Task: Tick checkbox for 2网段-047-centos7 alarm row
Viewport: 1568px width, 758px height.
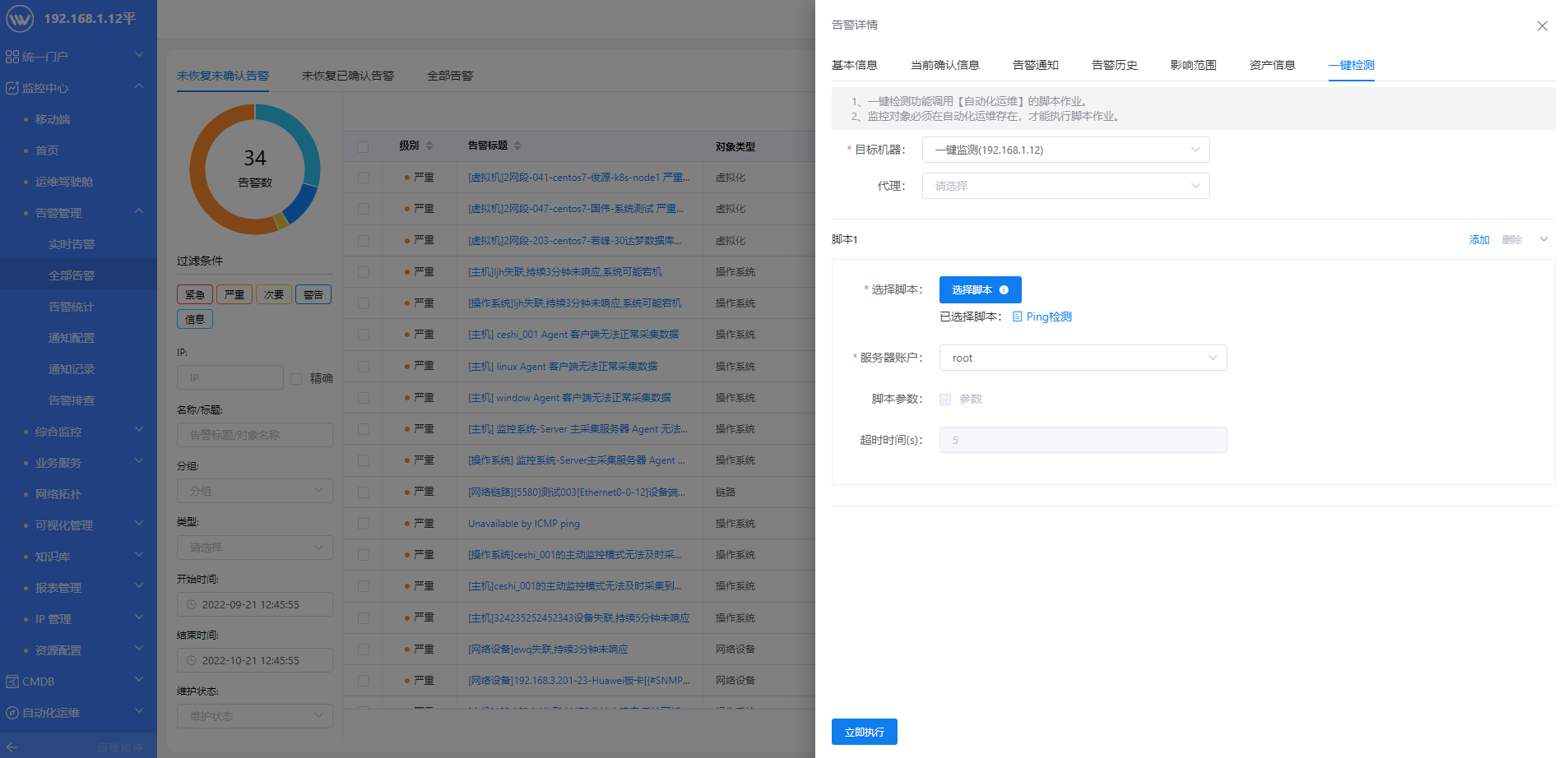Action: [x=363, y=209]
